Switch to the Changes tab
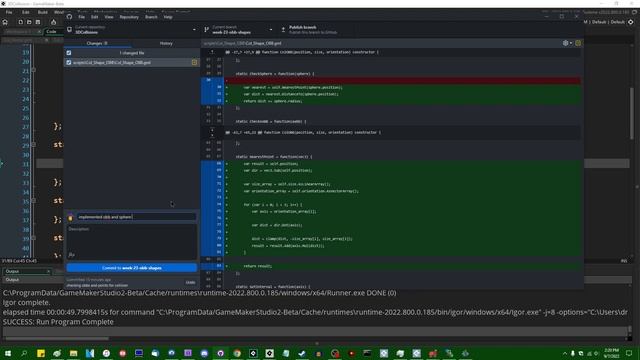640x360 pixels. (x=97, y=43)
